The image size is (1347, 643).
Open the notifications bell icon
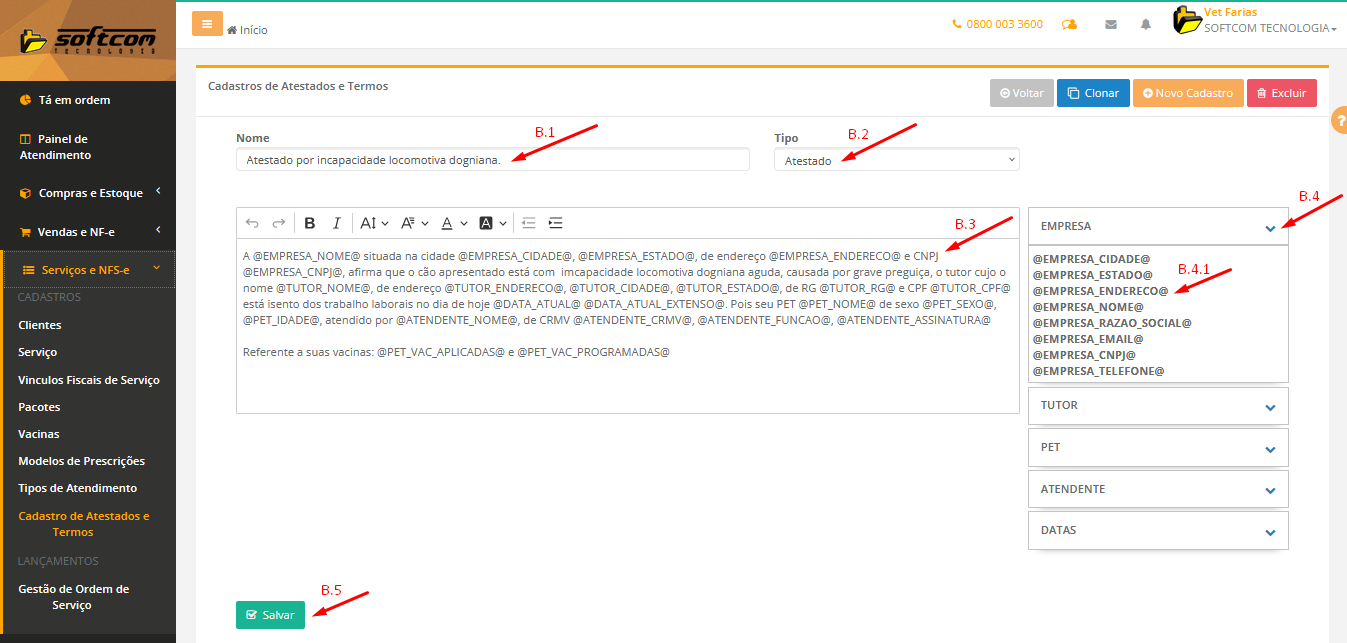point(1146,25)
